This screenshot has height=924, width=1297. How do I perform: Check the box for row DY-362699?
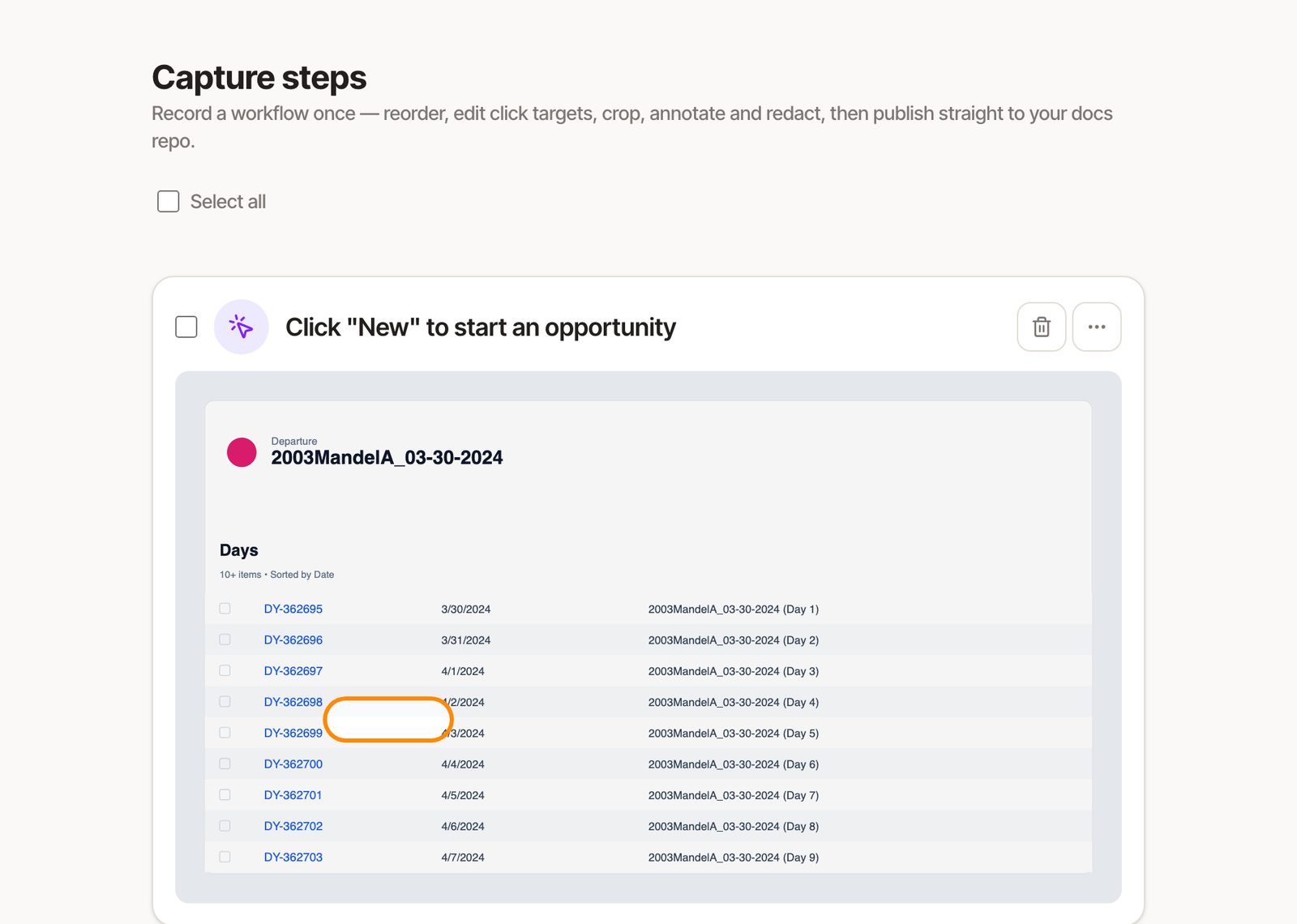(x=225, y=733)
